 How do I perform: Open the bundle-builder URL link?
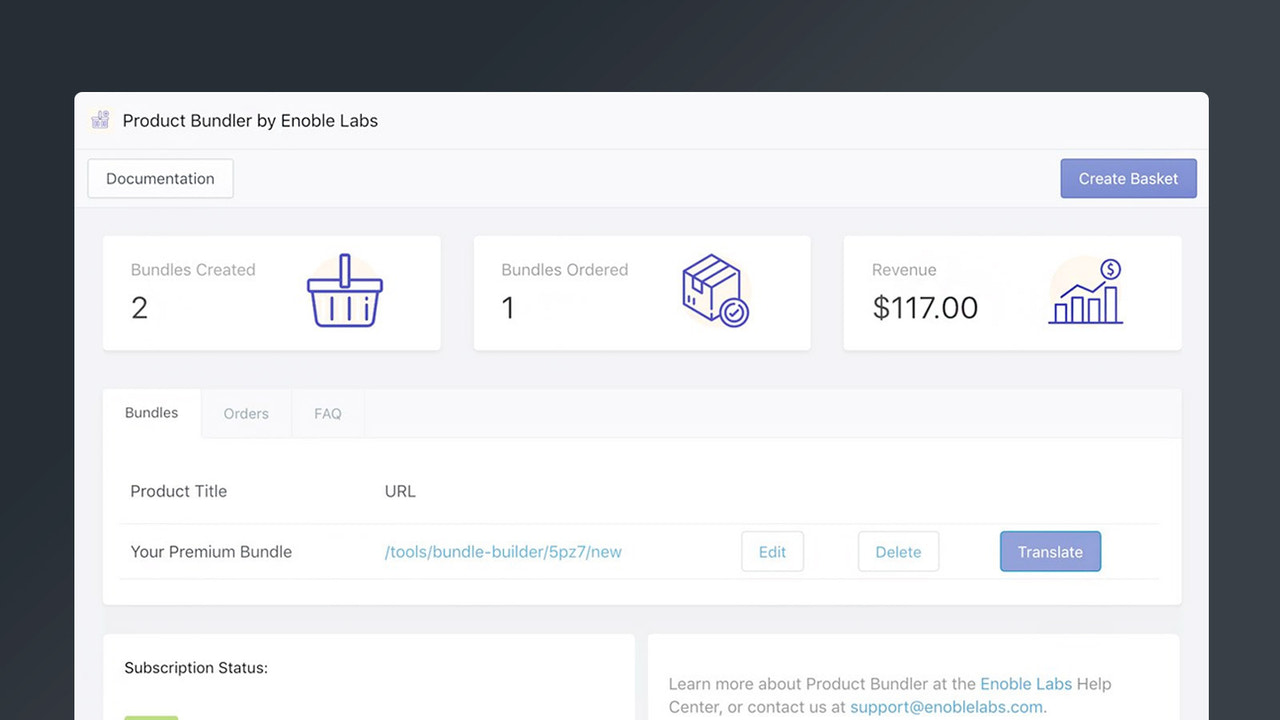tap(503, 551)
